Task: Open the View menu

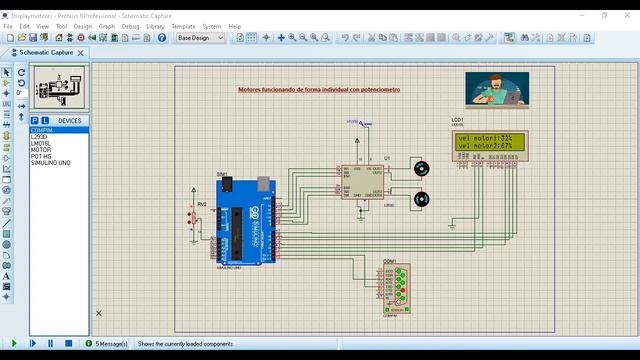Action: point(42,27)
